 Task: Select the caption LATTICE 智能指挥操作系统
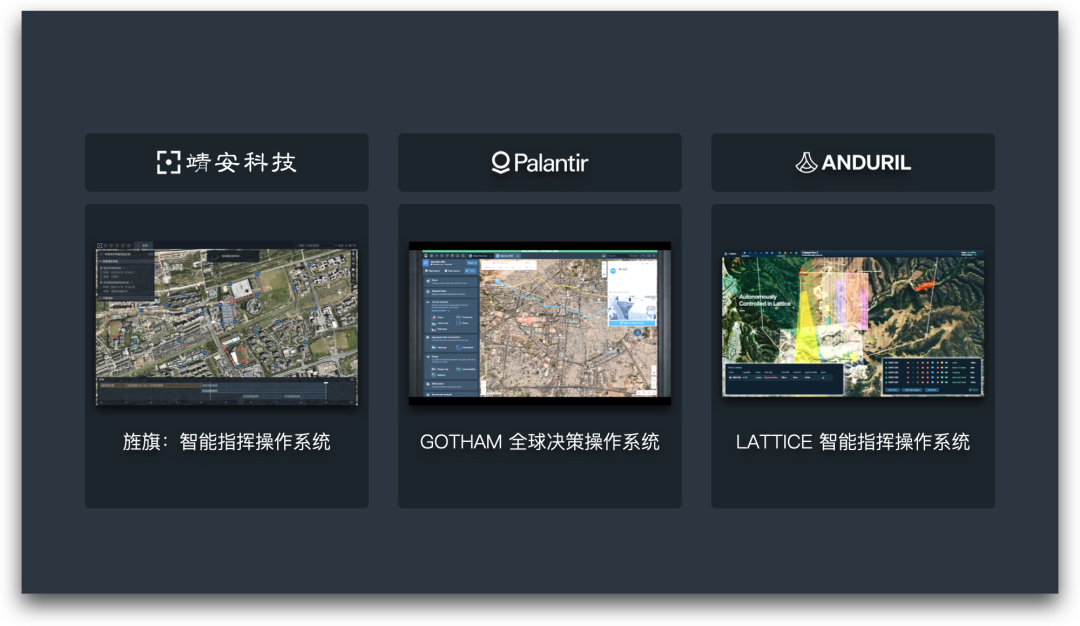853,441
